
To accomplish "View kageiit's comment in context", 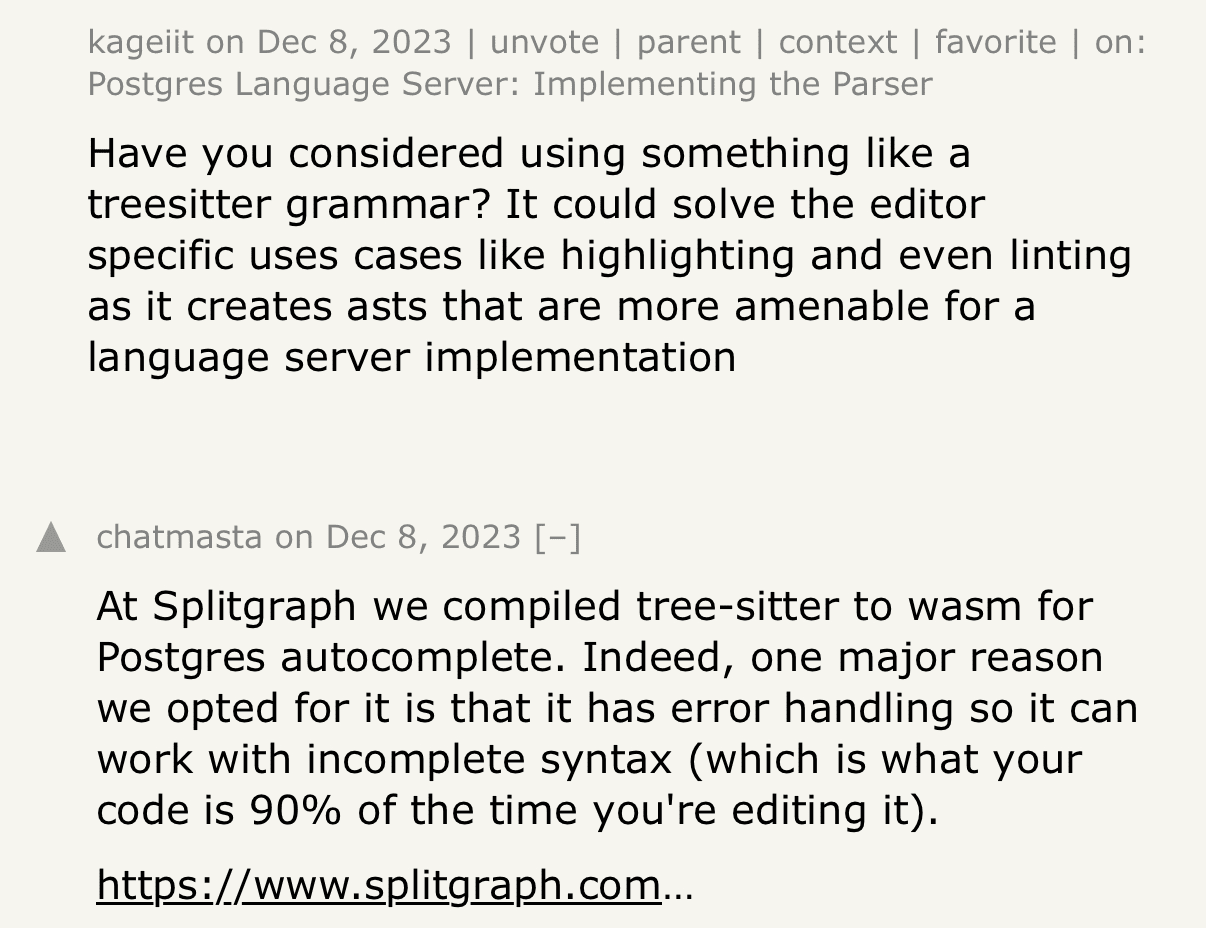I will [838, 42].
